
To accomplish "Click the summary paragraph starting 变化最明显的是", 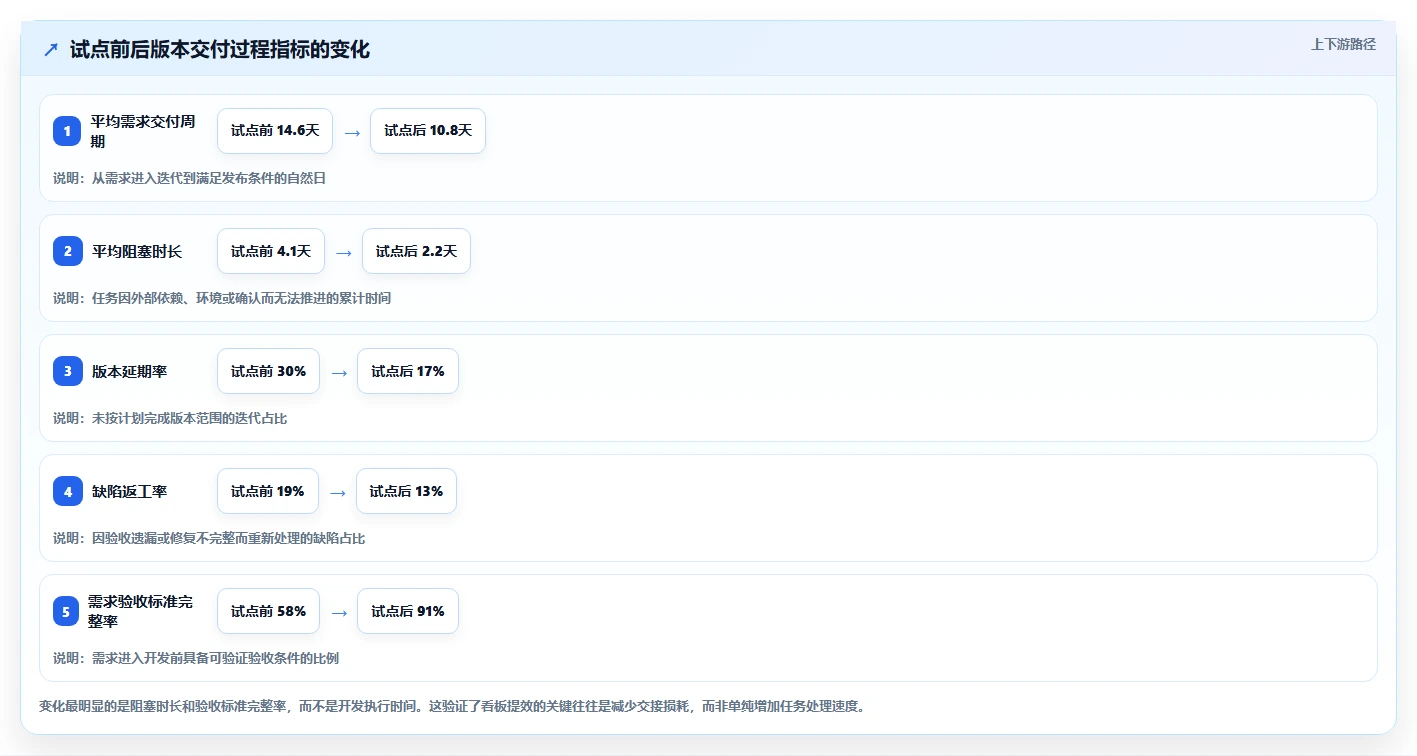I will click(x=452, y=706).
